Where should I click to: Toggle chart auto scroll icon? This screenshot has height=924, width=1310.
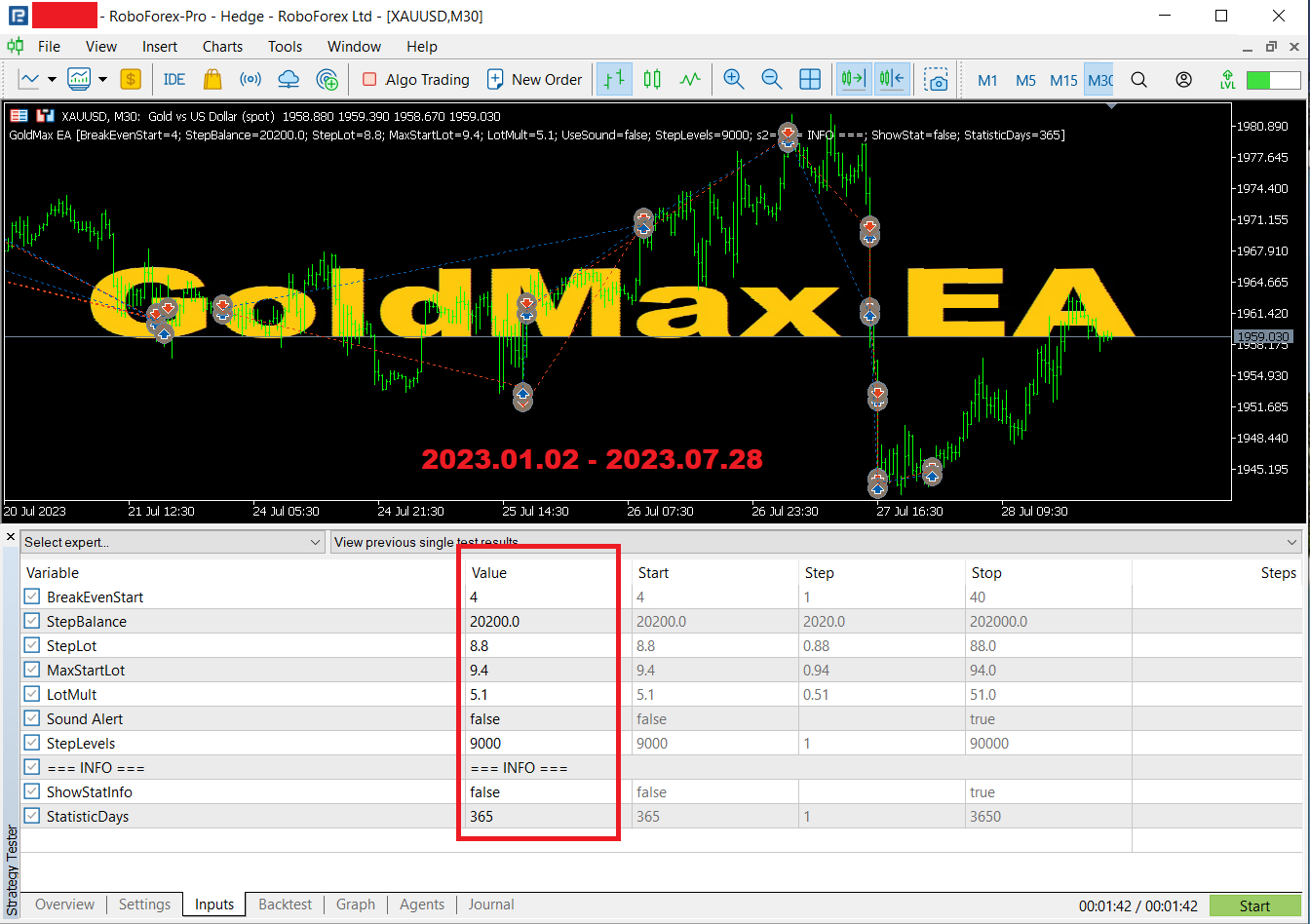coord(854,79)
